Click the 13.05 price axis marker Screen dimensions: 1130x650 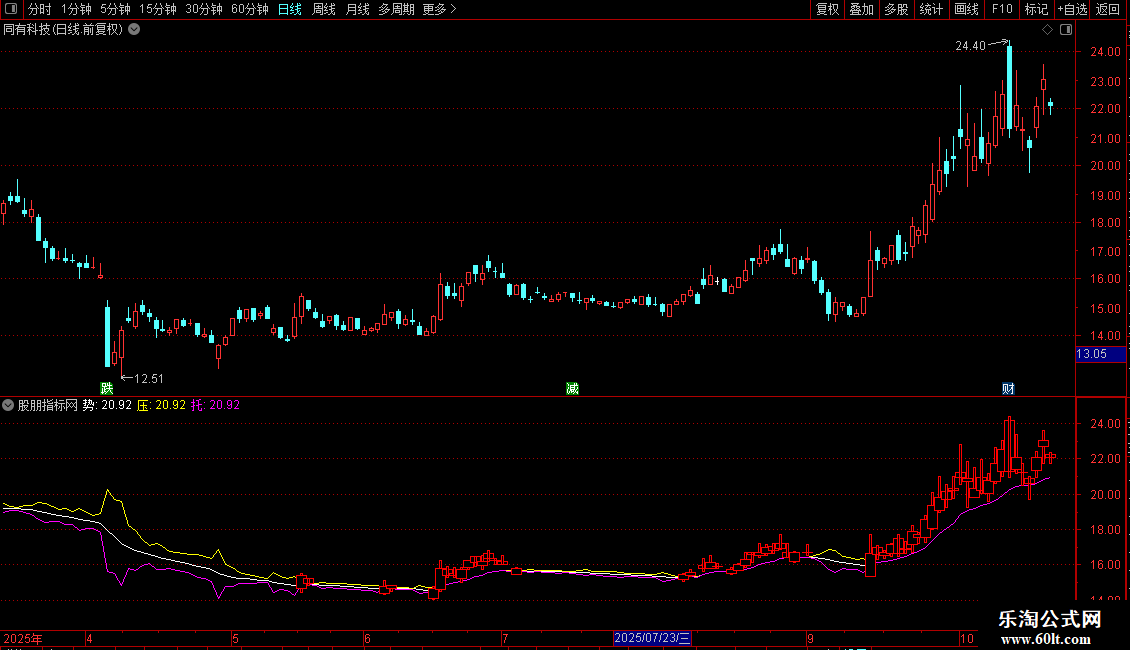click(x=1100, y=354)
